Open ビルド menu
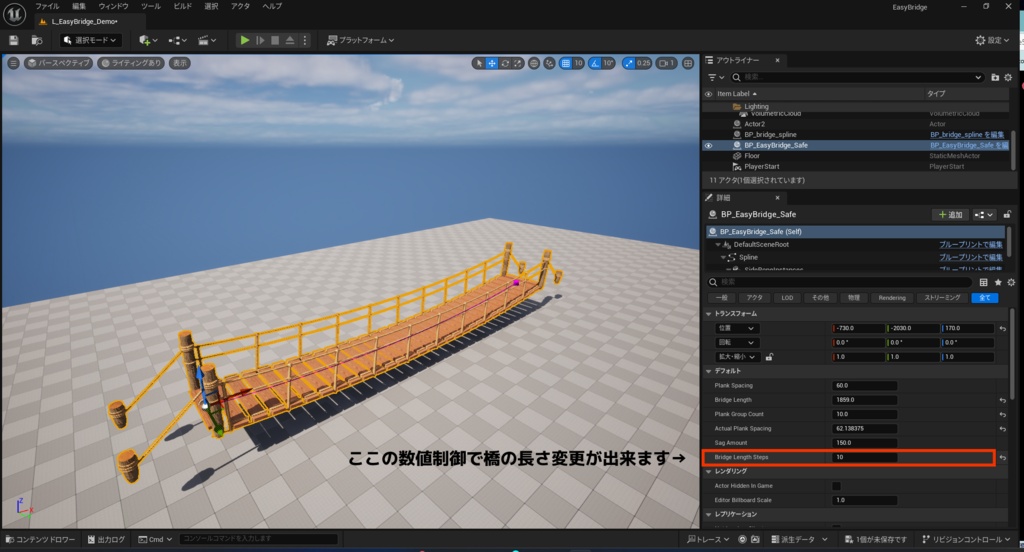Screen dimensions: 1024x552 coord(182,7)
